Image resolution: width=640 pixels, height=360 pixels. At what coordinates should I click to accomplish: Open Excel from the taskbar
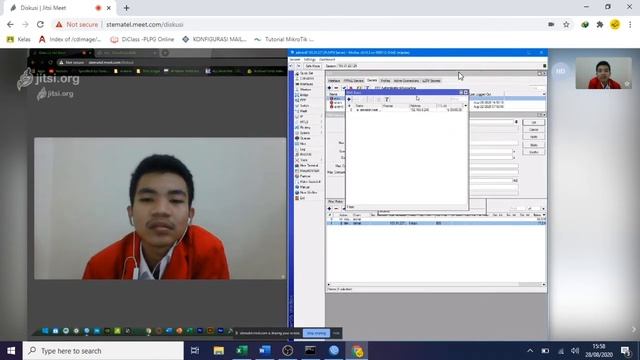pyautogui.click(x=242, y=351)
